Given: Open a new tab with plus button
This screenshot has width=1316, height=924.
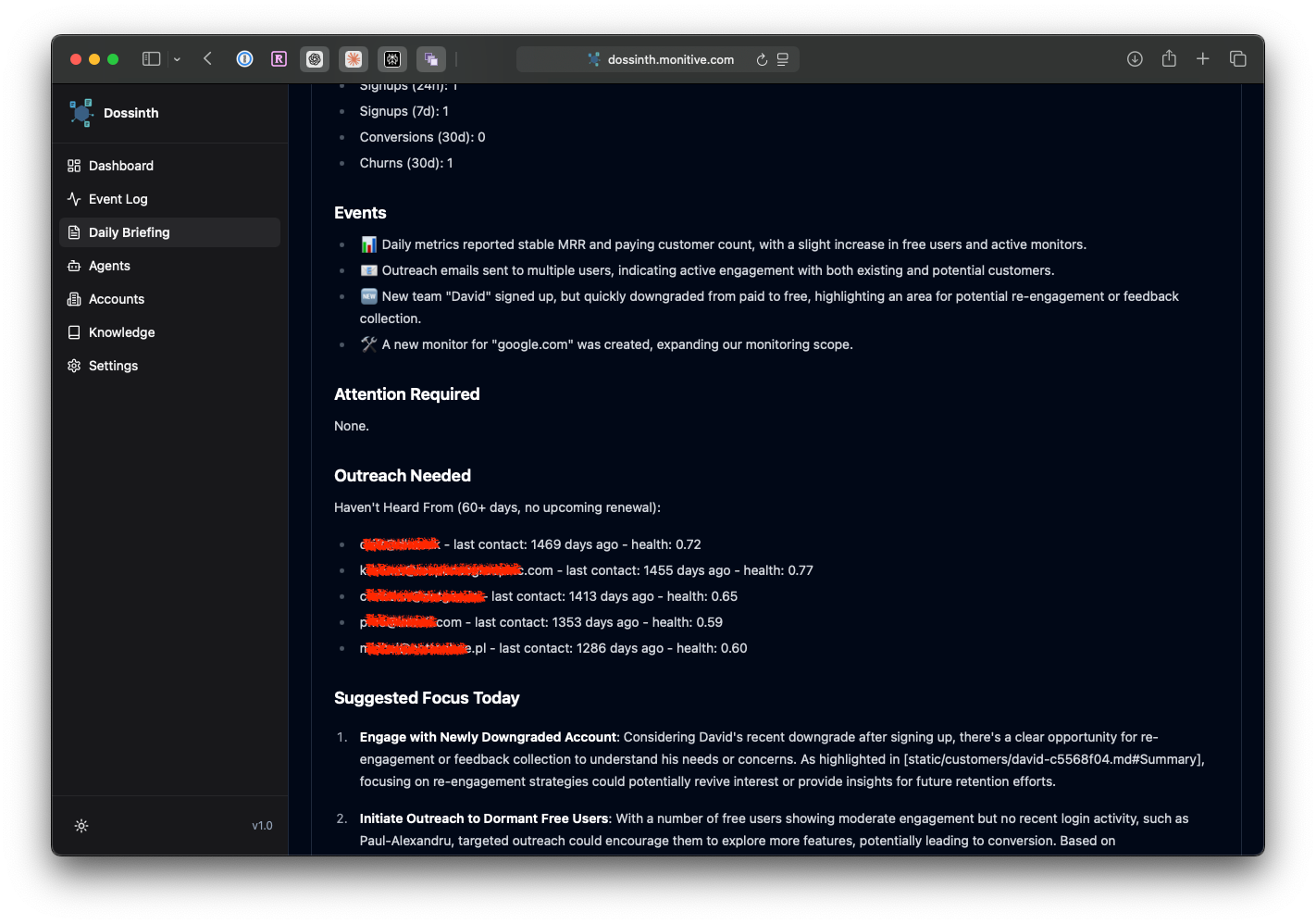Looking at the screenshot, I should [x=1203, y=59].
